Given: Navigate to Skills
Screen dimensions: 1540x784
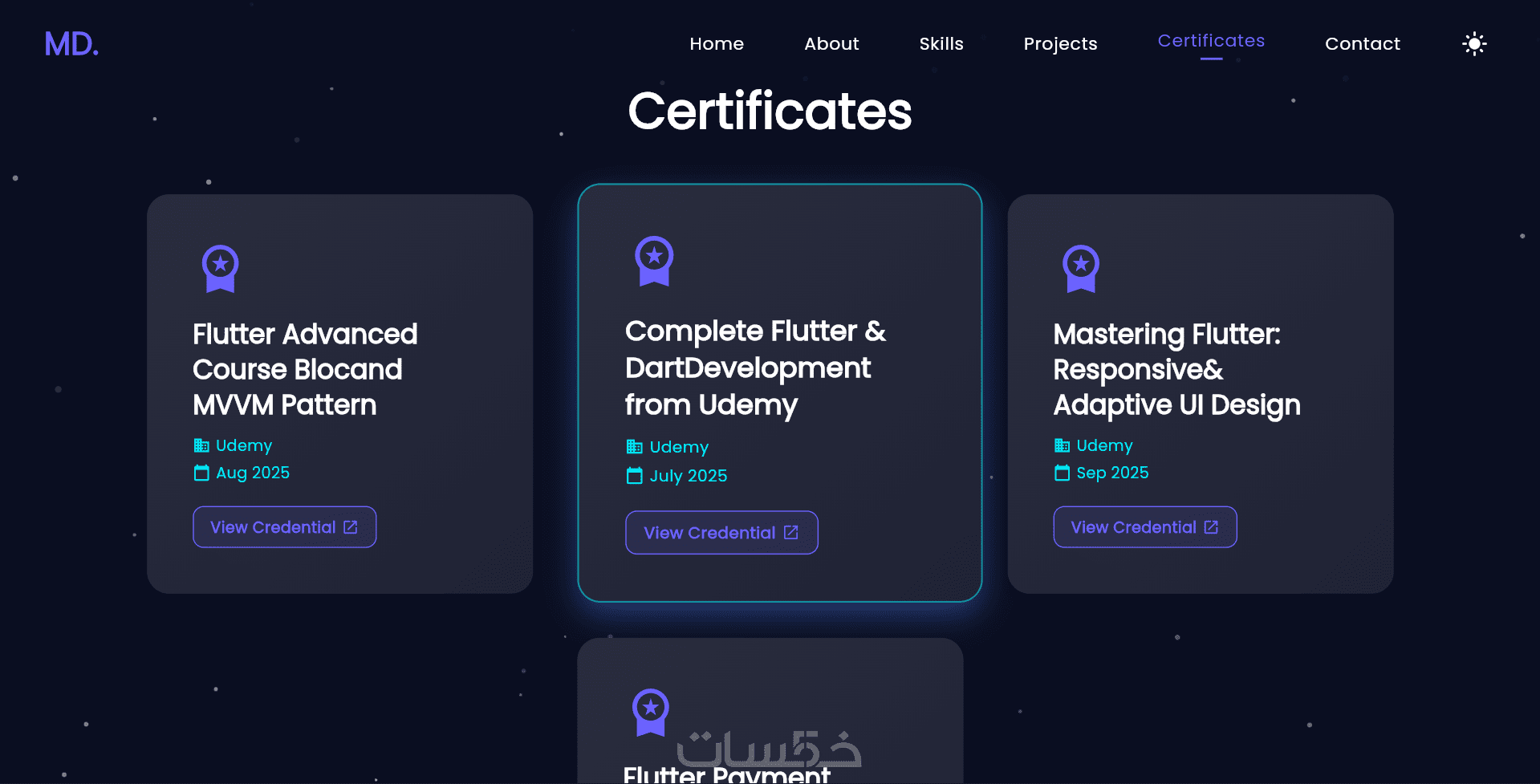Looking at the screenshot, I should click(x=941, y=44).
